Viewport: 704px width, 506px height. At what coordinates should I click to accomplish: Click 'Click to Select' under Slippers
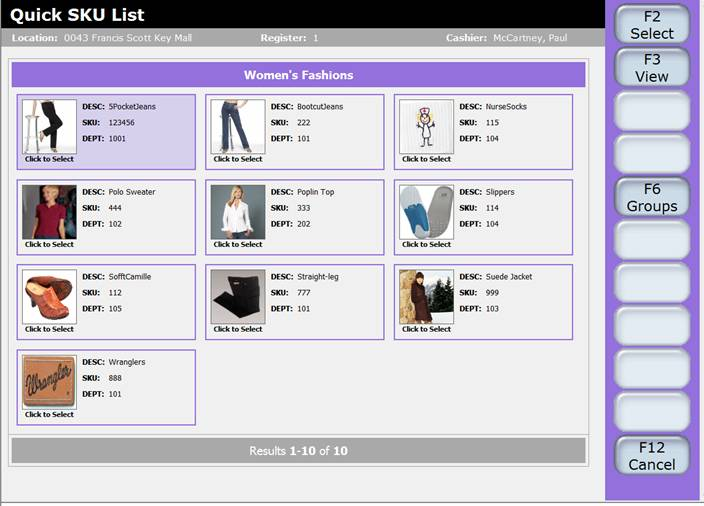(x=427, y=244)
